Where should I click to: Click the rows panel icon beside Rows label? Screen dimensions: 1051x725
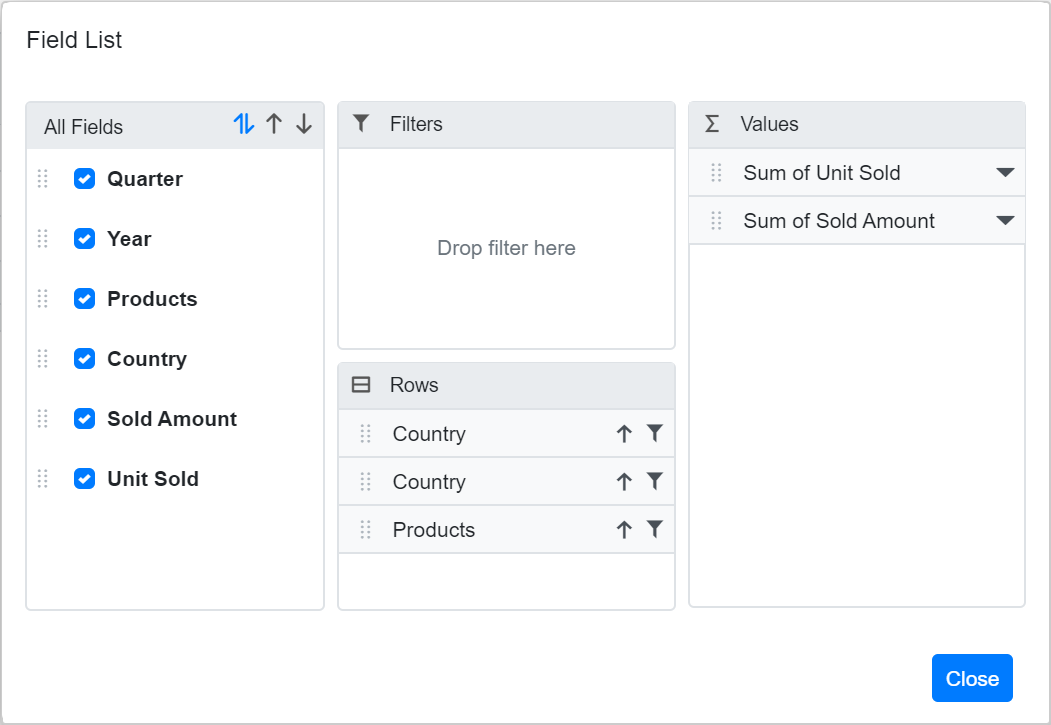361,385
